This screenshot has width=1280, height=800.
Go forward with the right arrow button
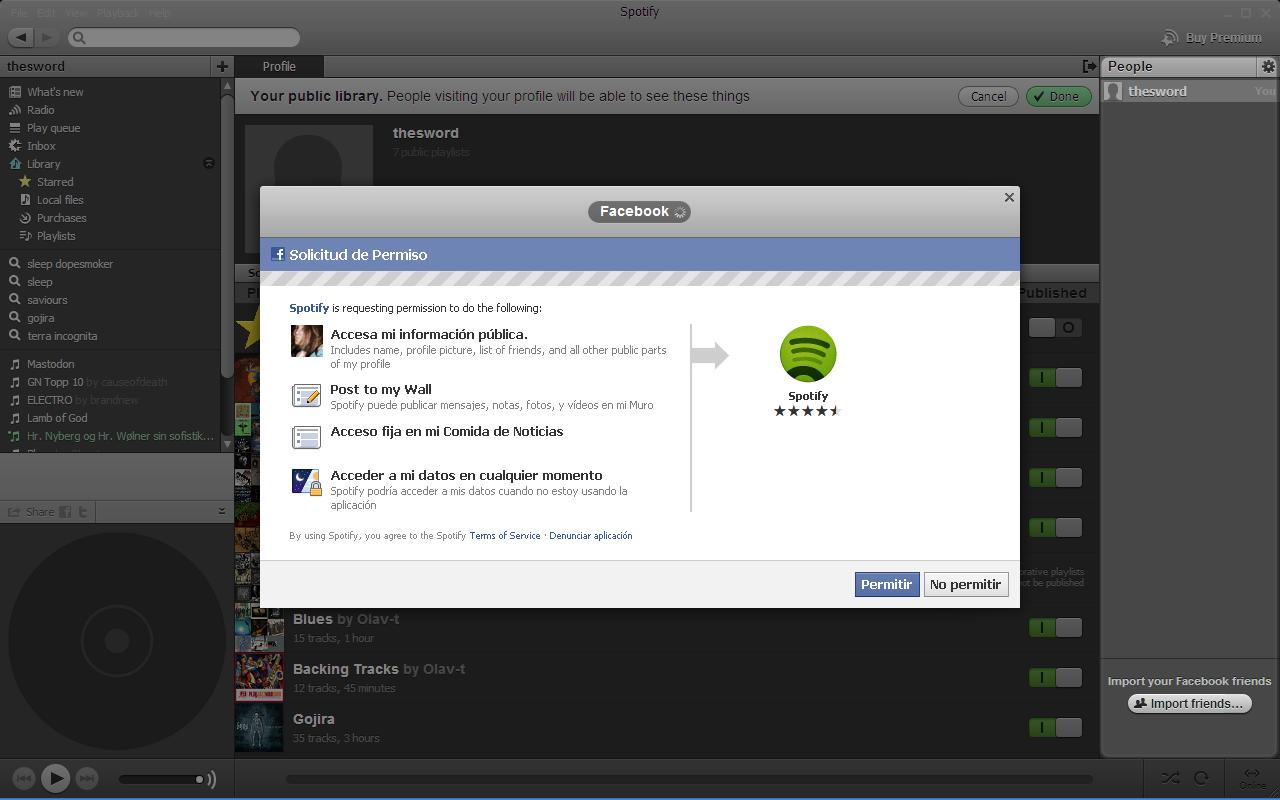(x=46, y=37)
